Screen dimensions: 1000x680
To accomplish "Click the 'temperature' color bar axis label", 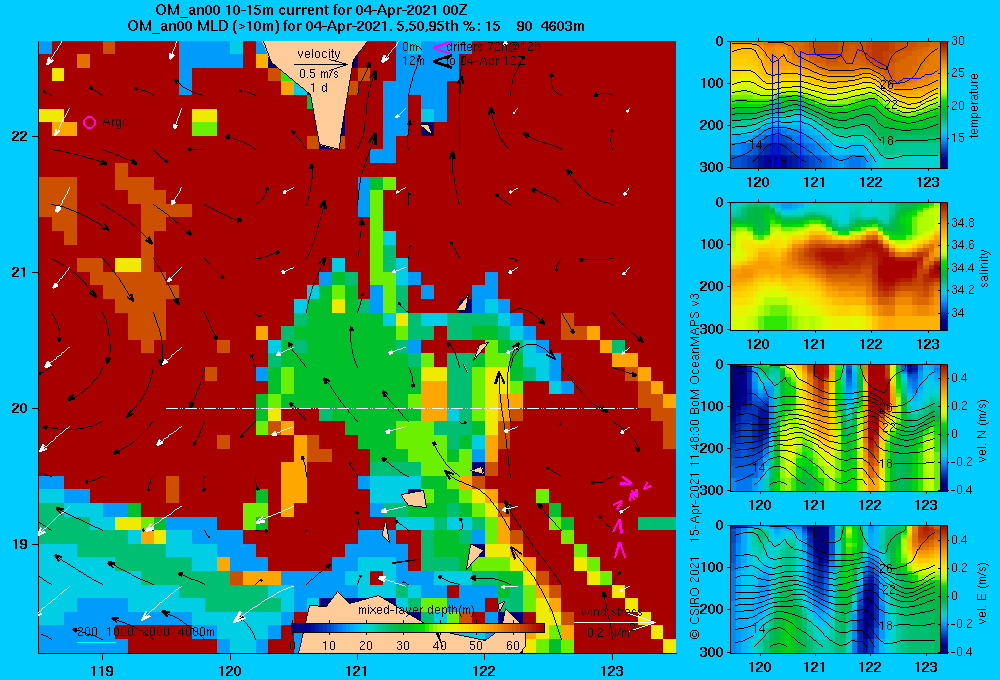I will point(974,105).
